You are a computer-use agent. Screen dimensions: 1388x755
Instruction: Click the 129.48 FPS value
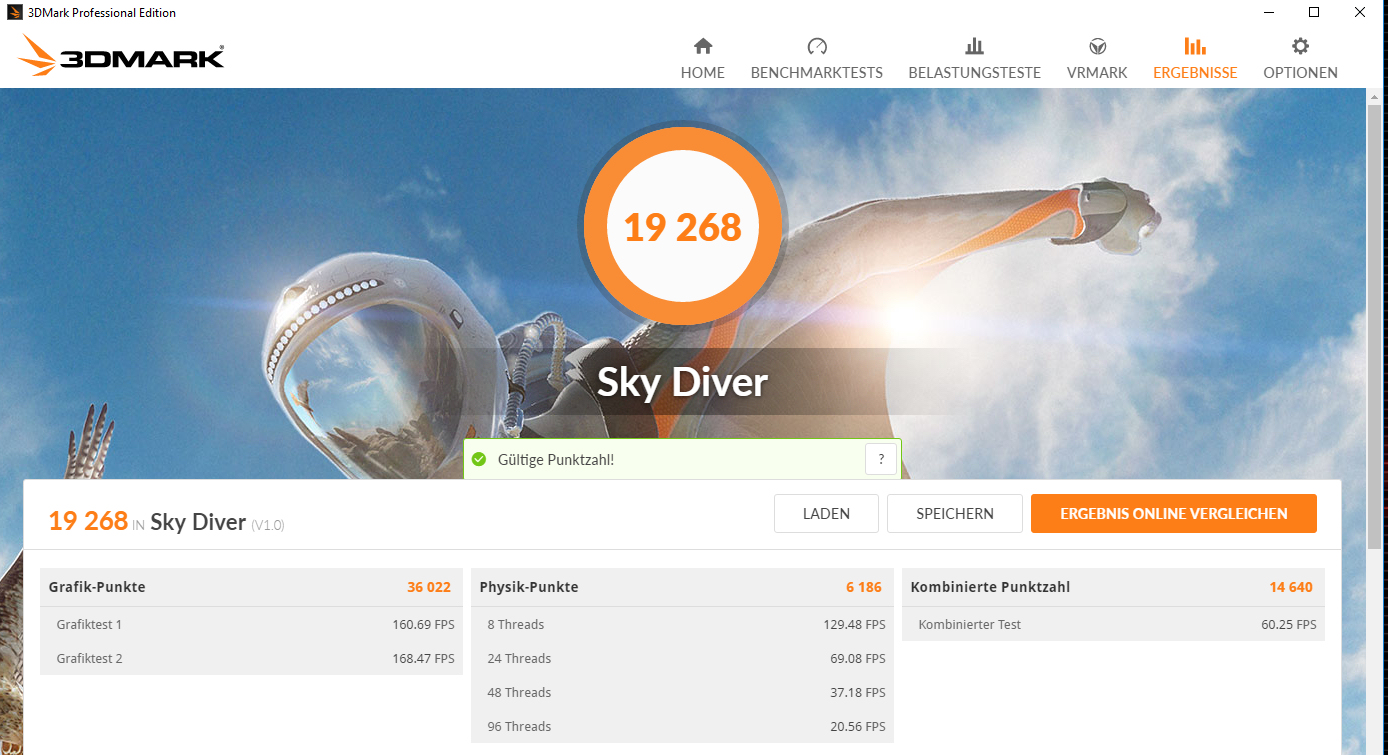[x=854, y=625]
